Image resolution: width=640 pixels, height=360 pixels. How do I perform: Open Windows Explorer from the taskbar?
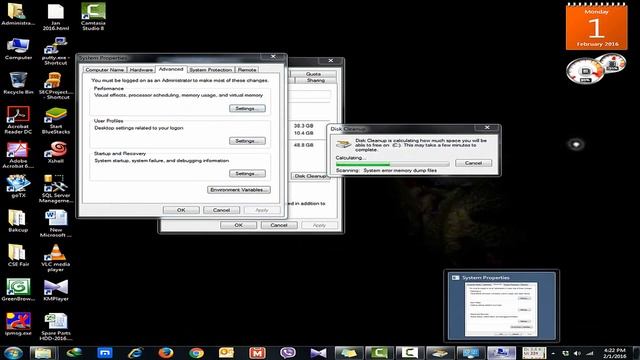[42, 353]
